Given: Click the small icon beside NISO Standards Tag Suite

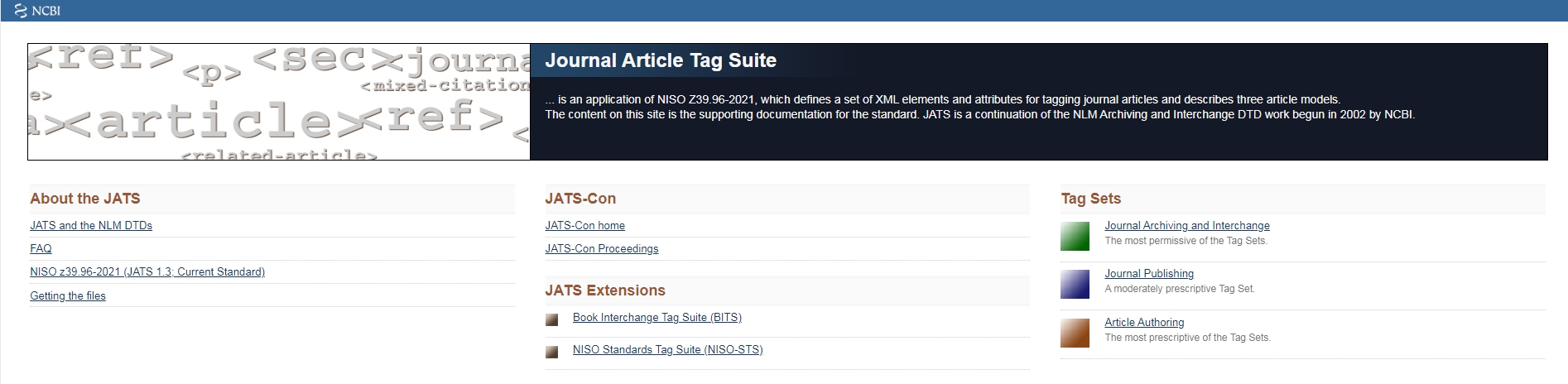Looking at the screenshot, I should coord(551,353).
